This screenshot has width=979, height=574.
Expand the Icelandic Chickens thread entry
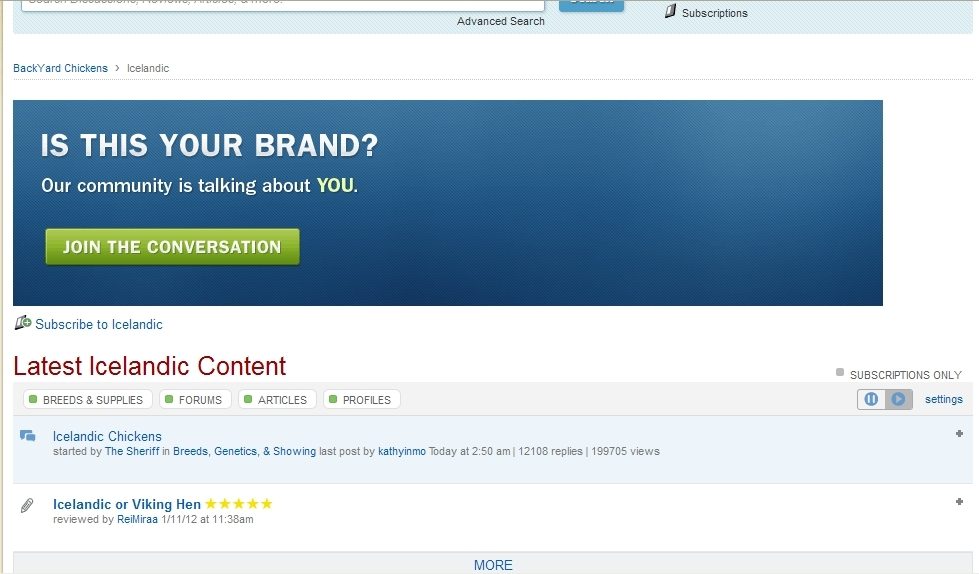pyautogui.click(x=959, y=434)
